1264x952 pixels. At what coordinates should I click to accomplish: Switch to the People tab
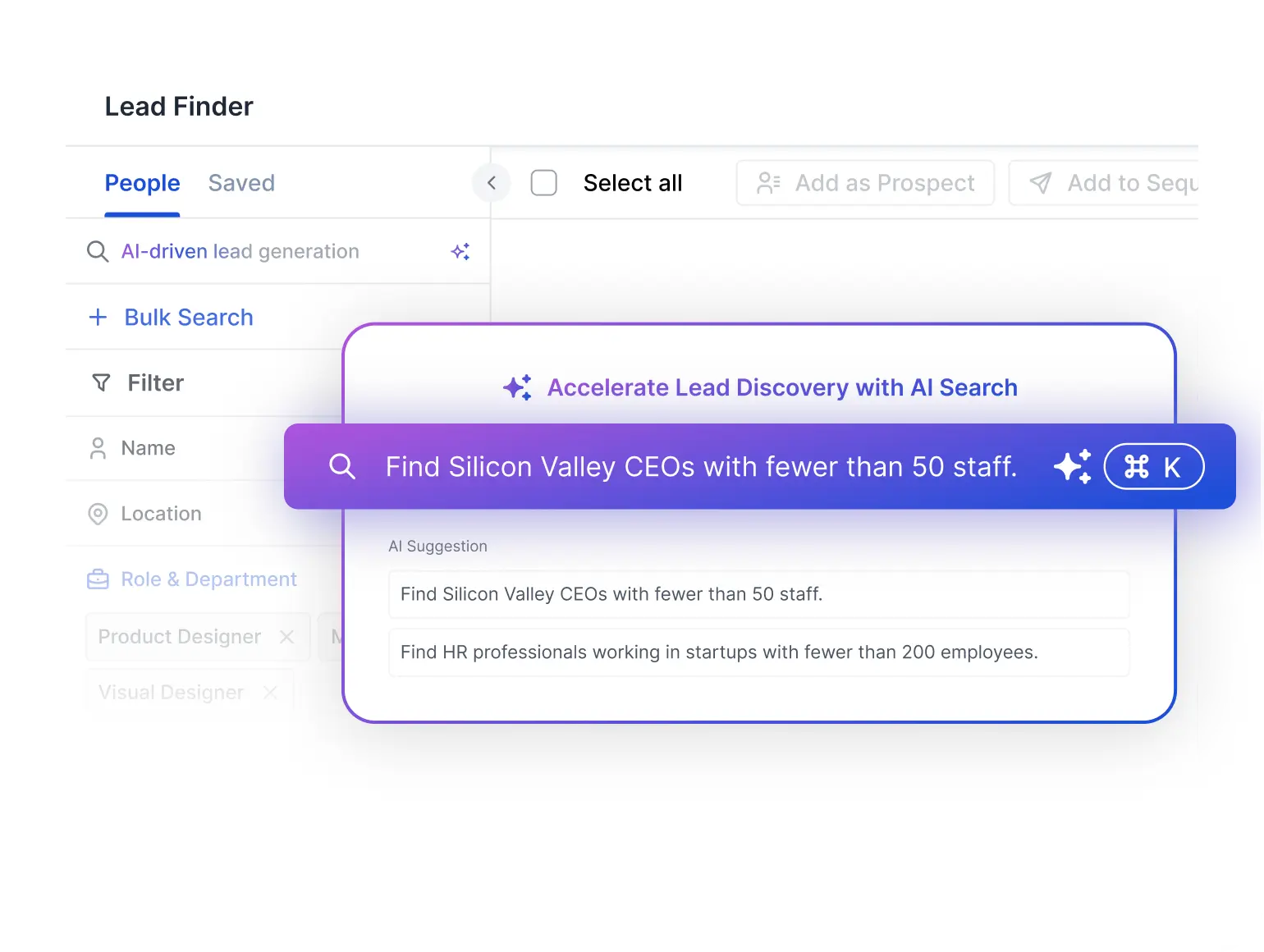[142, 183]
